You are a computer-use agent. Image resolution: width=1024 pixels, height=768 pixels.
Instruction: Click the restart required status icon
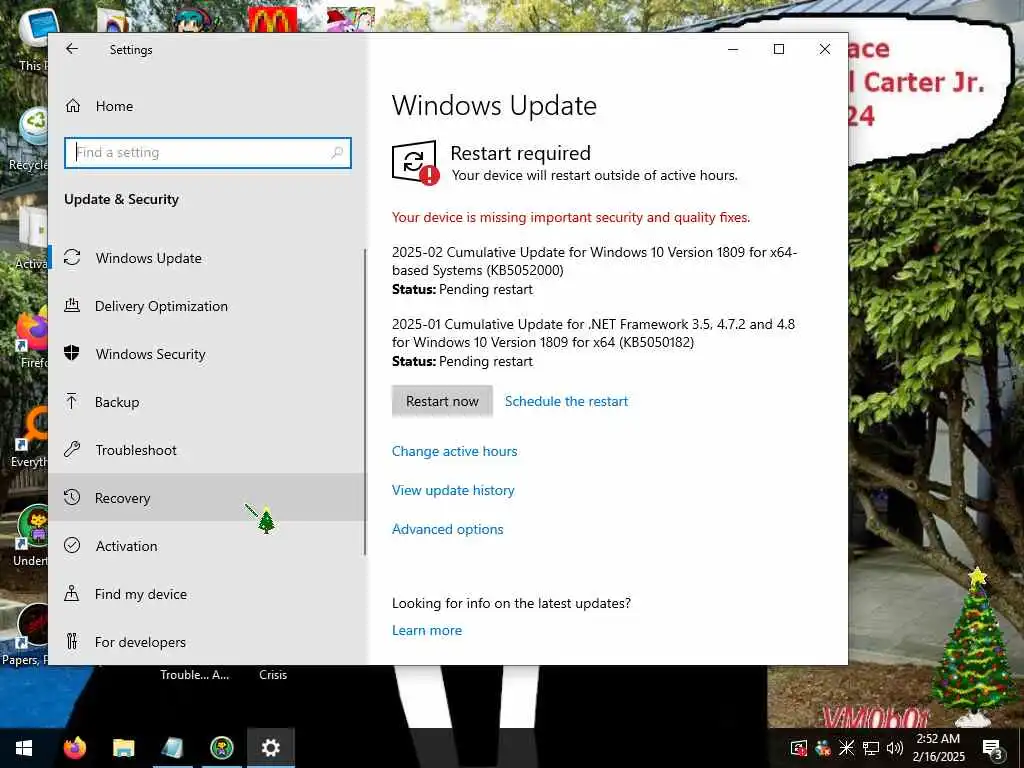(x=415, y=163)
